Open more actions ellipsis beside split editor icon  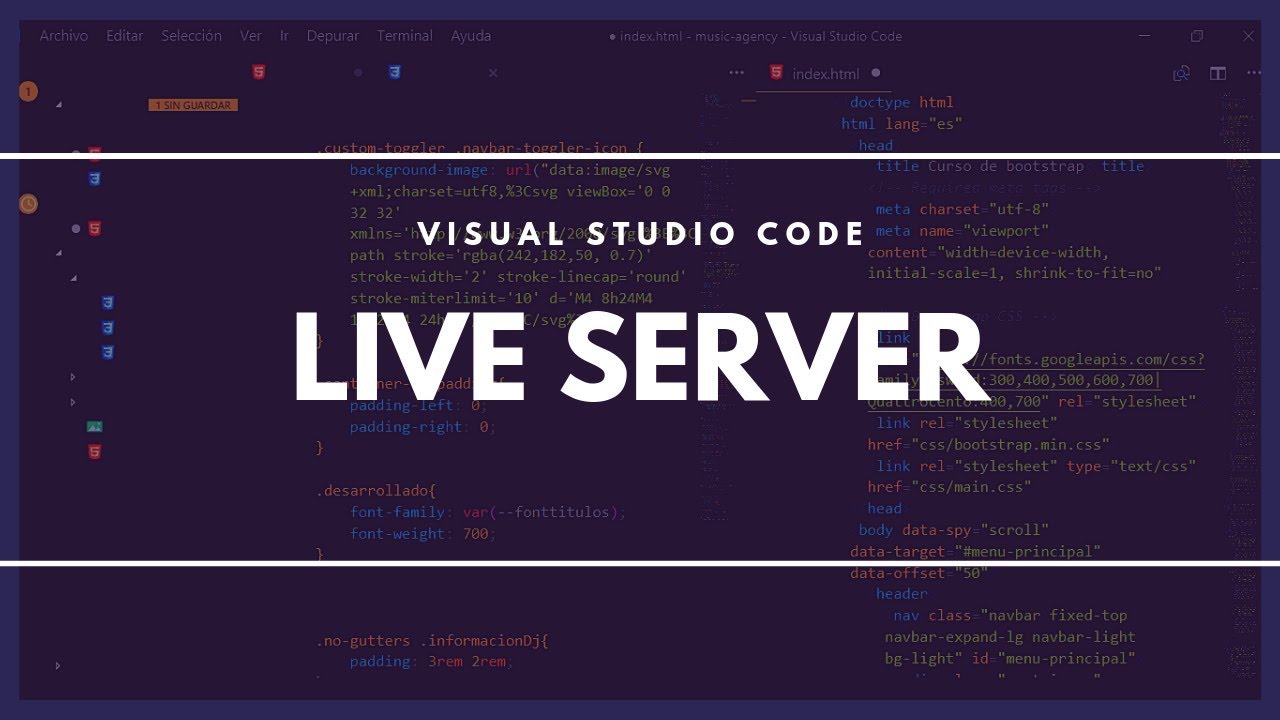coord(1254,73)
